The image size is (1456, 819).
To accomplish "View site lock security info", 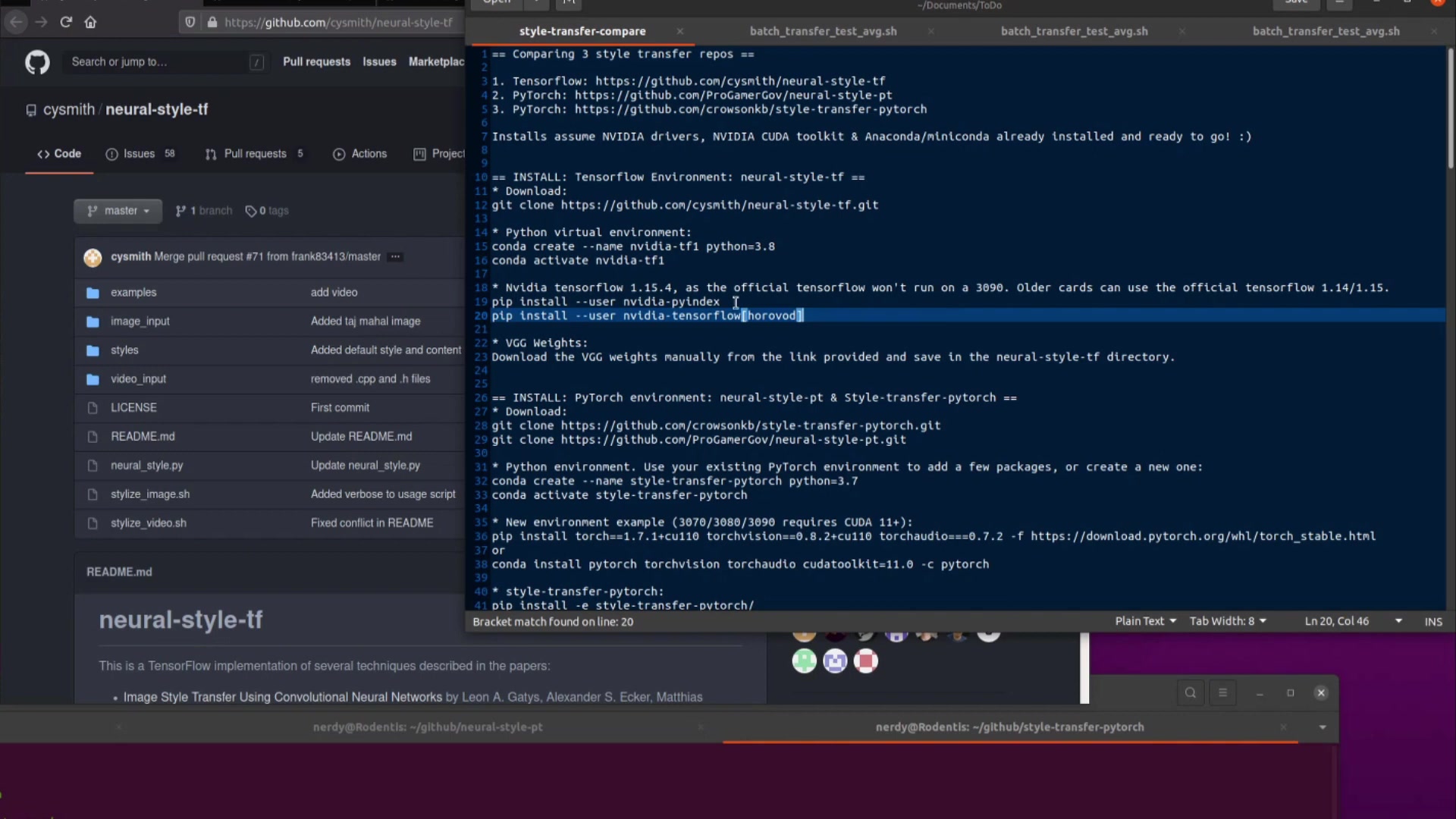I will 212,22.
